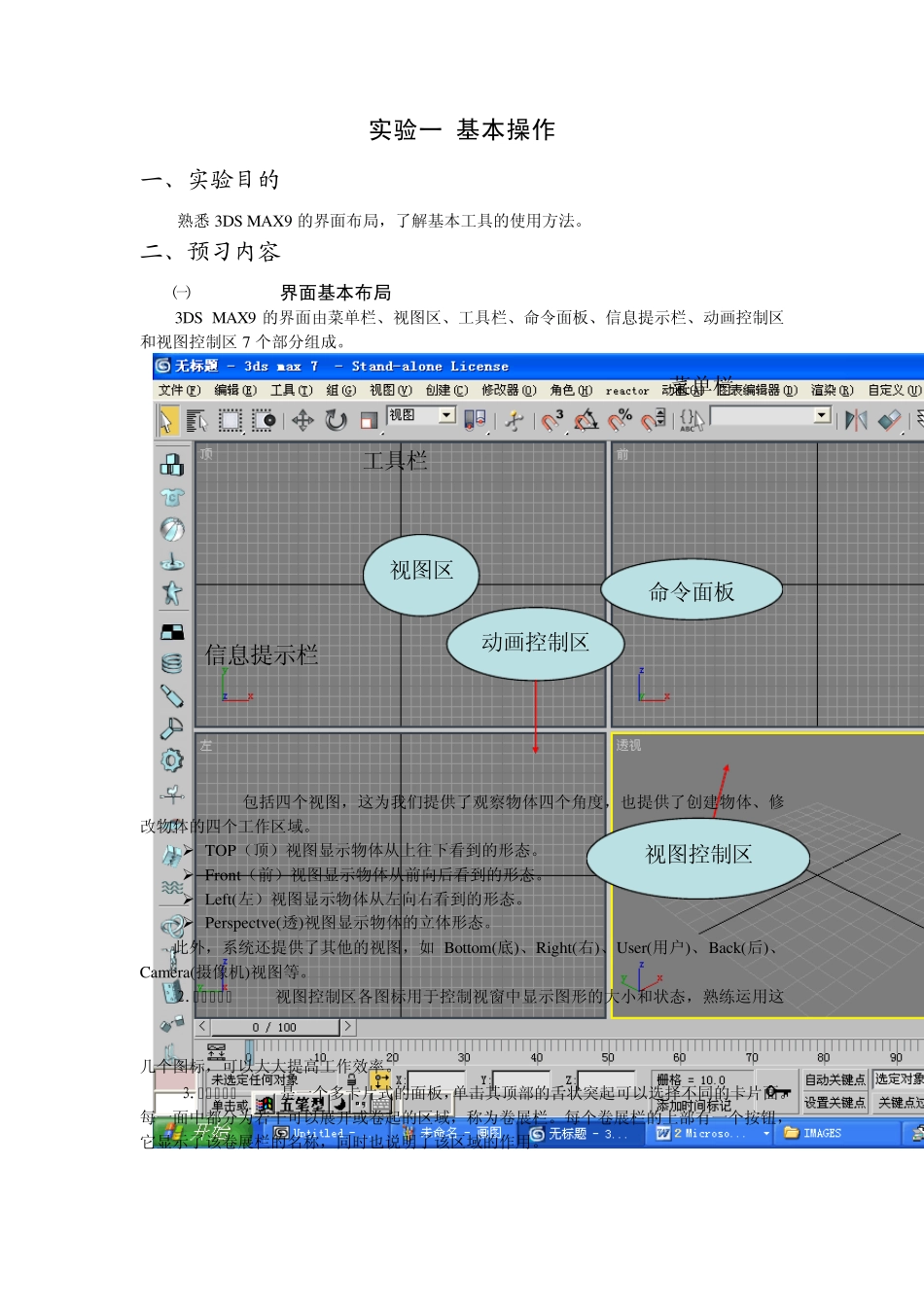Click the X coordinate input field
Image resolution: width=924 pixels, height=1307 pixels.
(x=437, y=1080)
